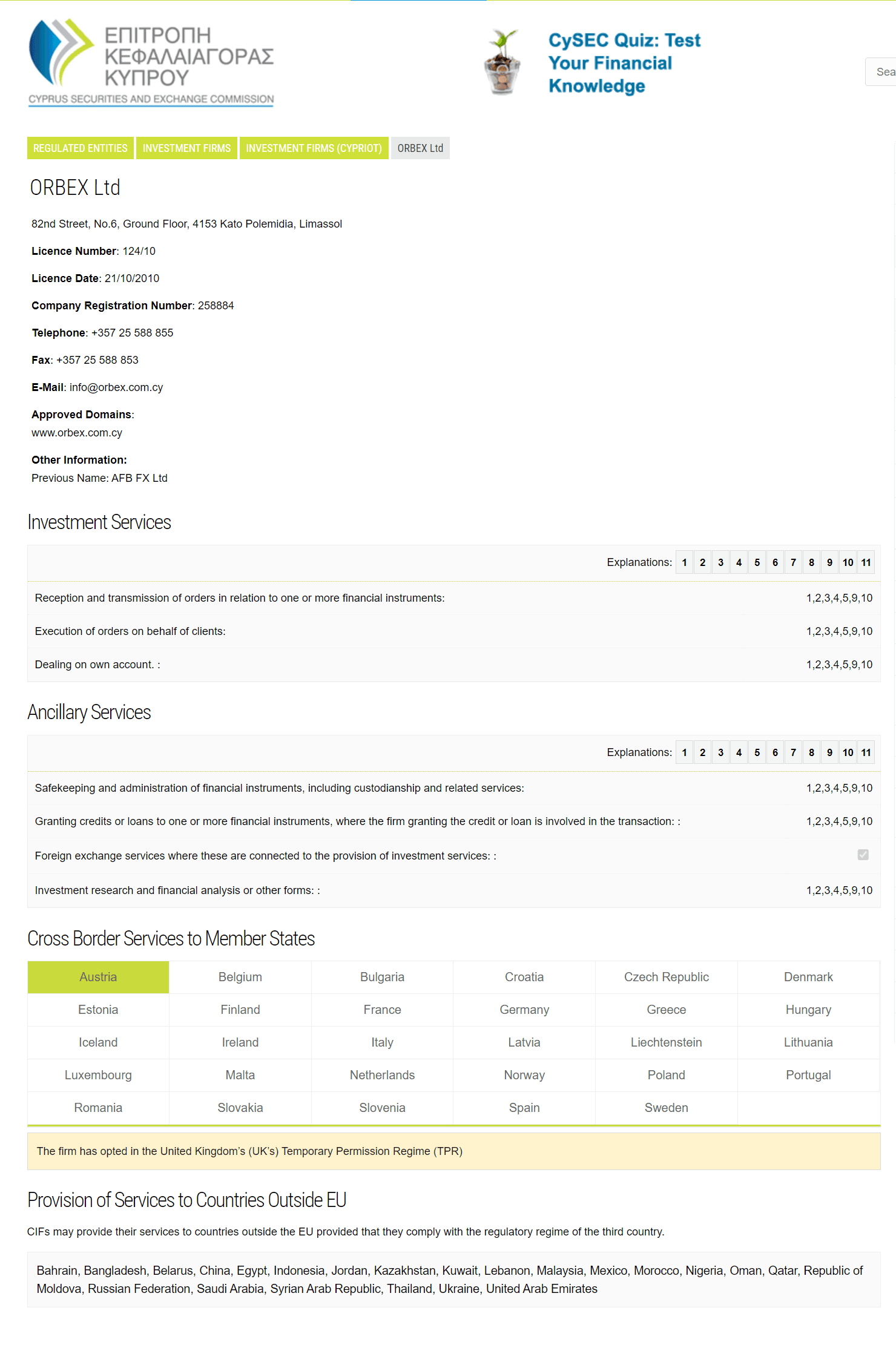The image size is (896, 1368).
Task: Open explanation 6 in Ancillary Services
Action: pyautogui.click(x=776, y=752)
